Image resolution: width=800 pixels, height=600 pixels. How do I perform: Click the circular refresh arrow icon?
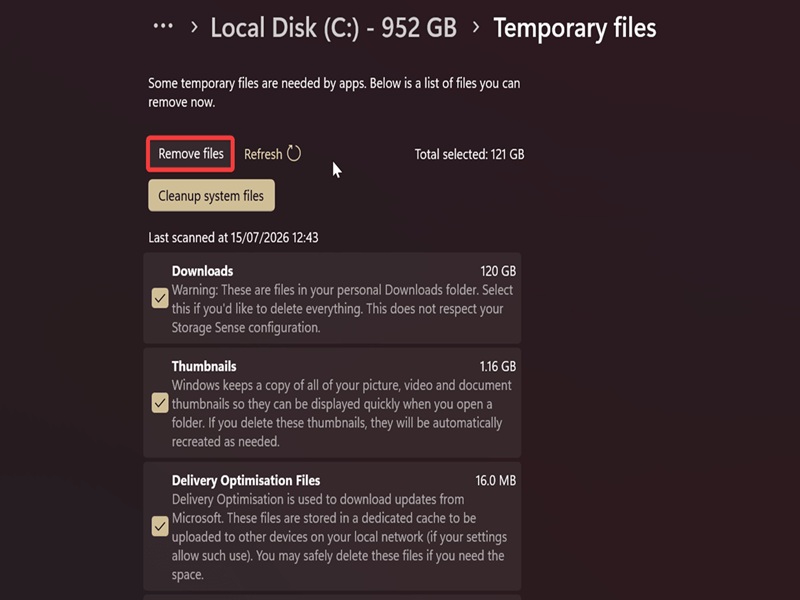[x=294, y=153]
